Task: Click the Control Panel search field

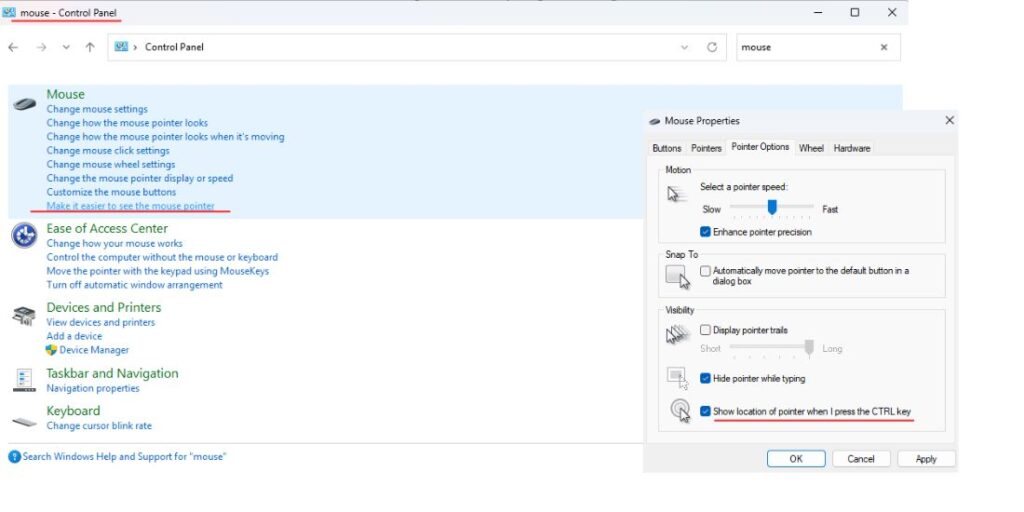Action: coord(805,47)
